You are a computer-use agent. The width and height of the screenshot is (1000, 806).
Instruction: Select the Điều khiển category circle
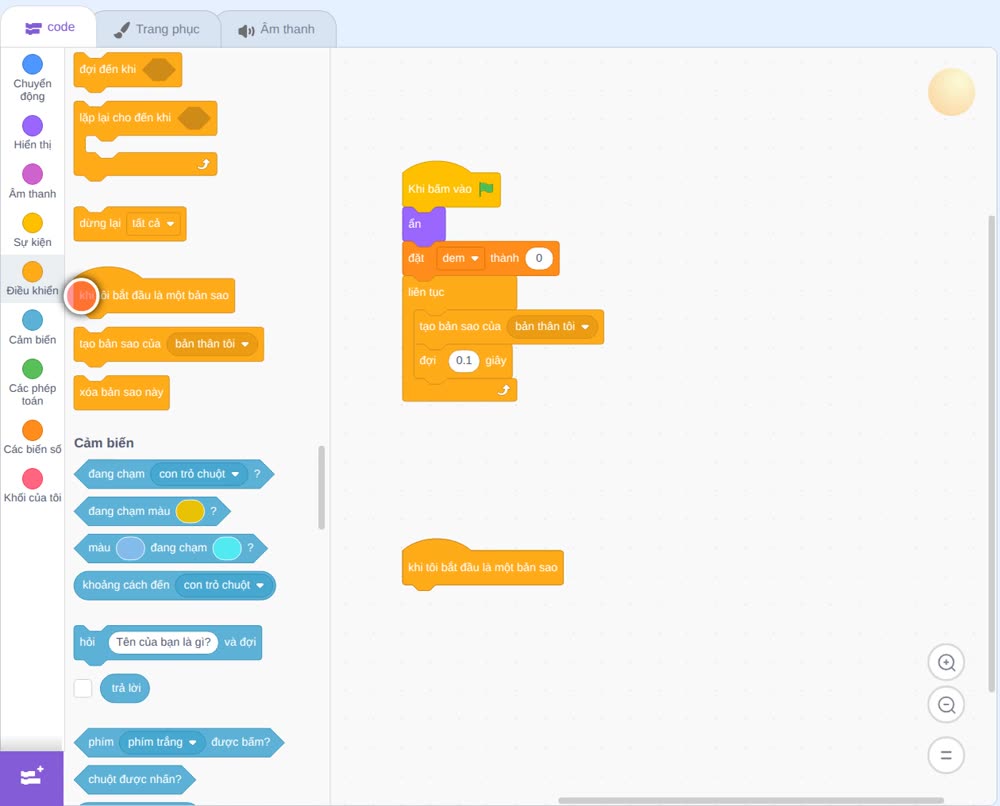click(x=33, y=272)
